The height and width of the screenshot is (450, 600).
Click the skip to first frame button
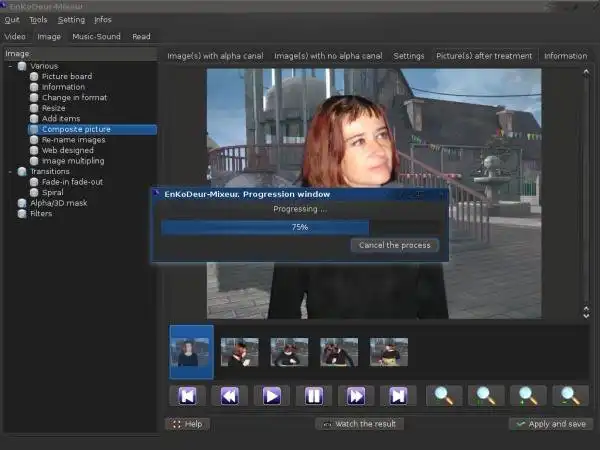tap(187, 395)
